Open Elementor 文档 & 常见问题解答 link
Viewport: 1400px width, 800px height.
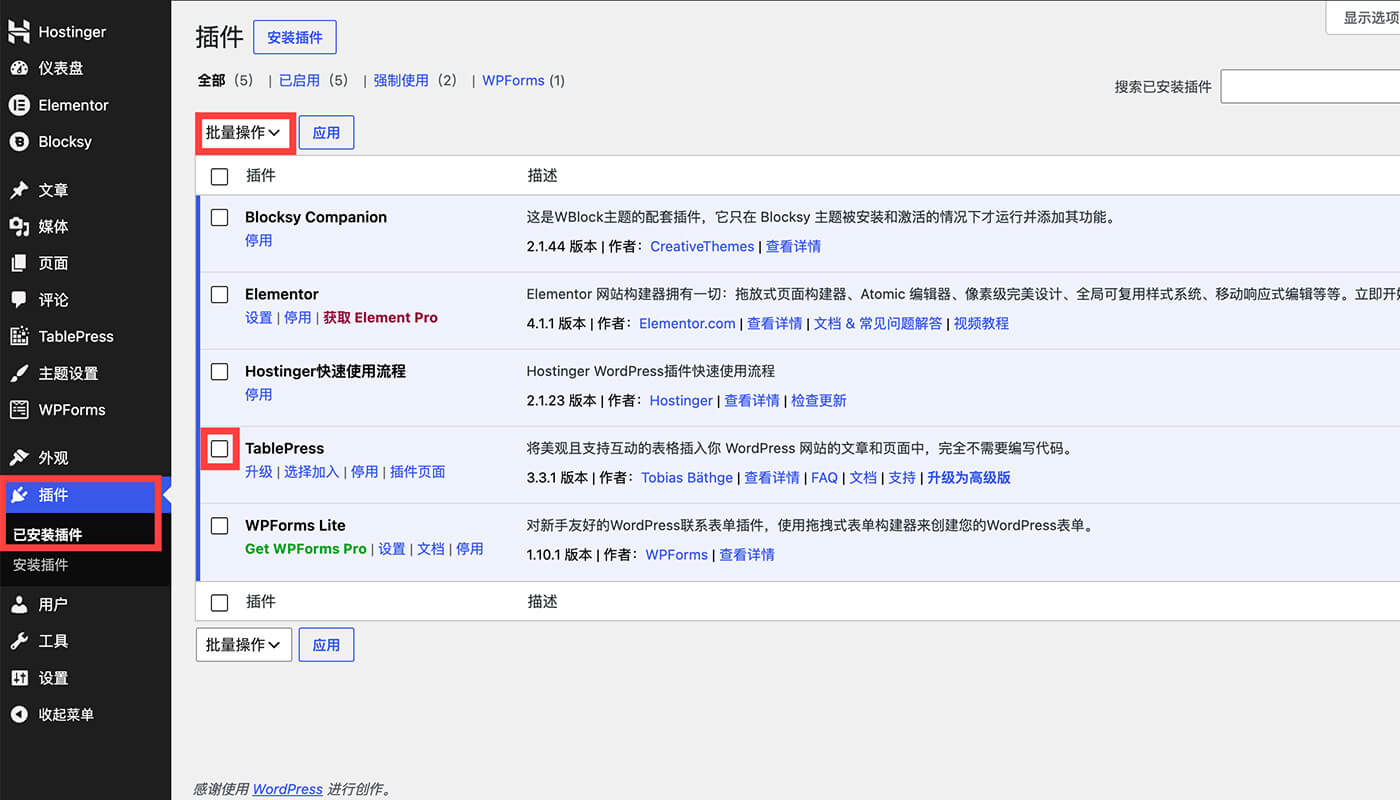(x=878, y=323)
